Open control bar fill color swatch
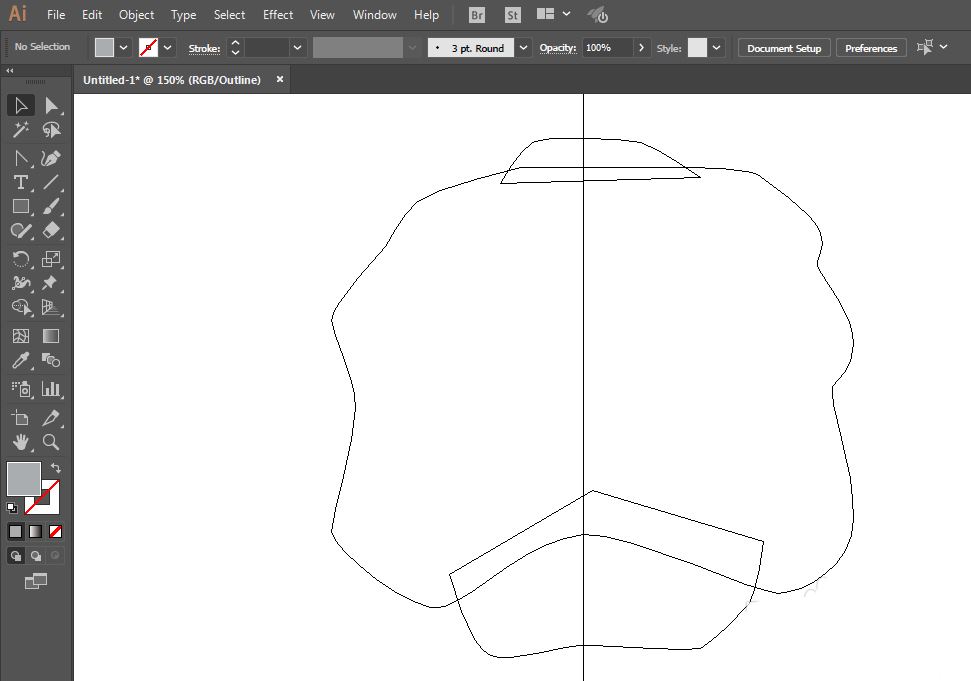Viewport: 971px width, 681px height. point(104,48)
